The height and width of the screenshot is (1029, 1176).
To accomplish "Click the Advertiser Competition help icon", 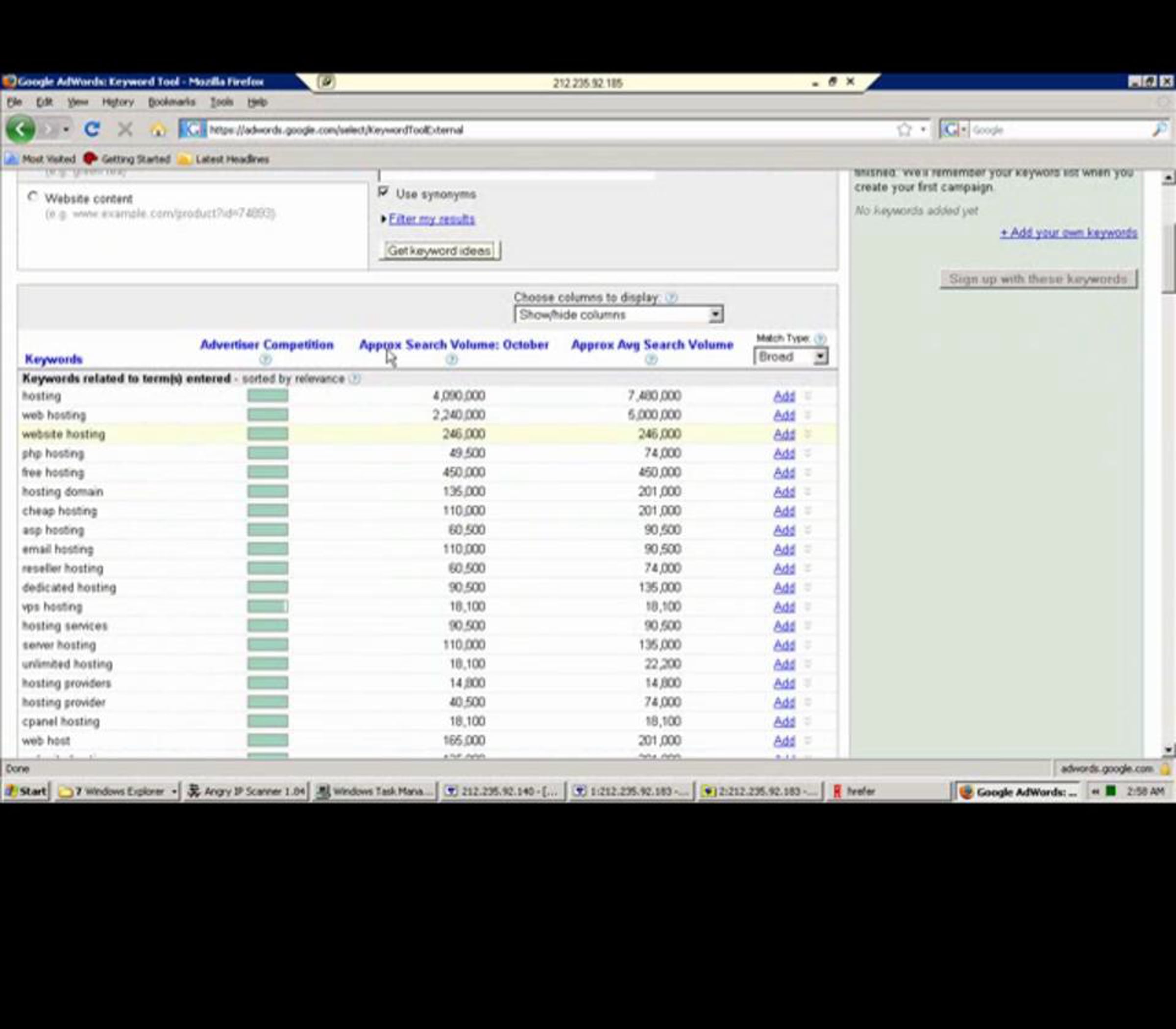I will 265,360.
